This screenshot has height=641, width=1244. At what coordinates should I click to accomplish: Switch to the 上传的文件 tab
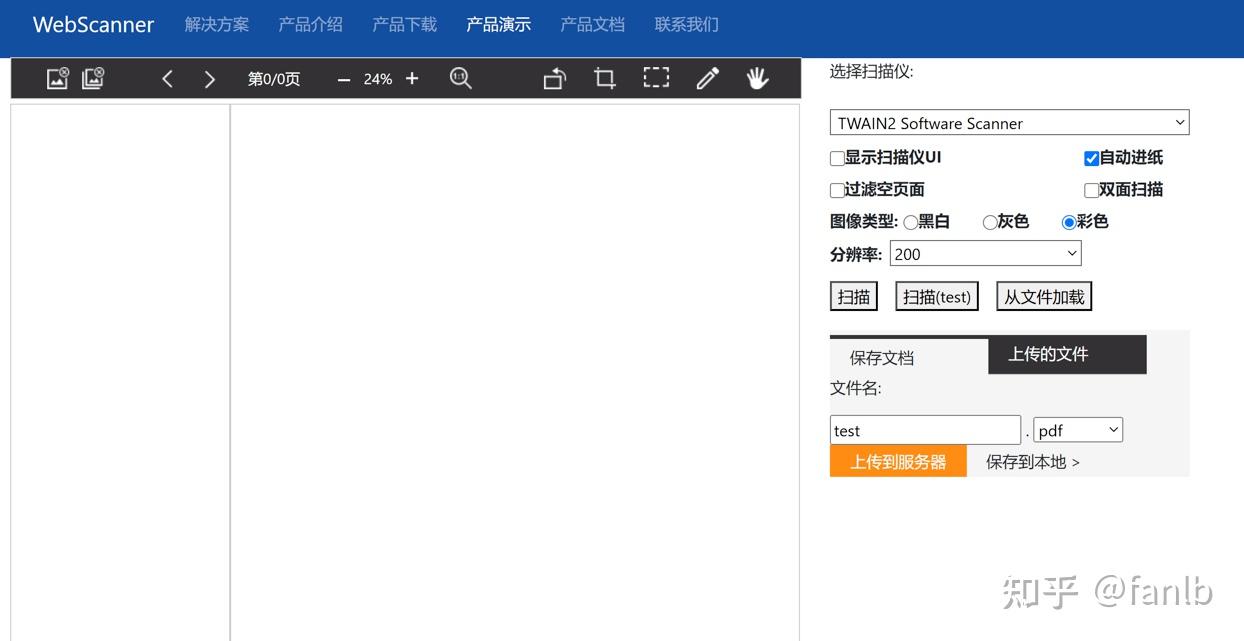click(x=1046, y=354)
